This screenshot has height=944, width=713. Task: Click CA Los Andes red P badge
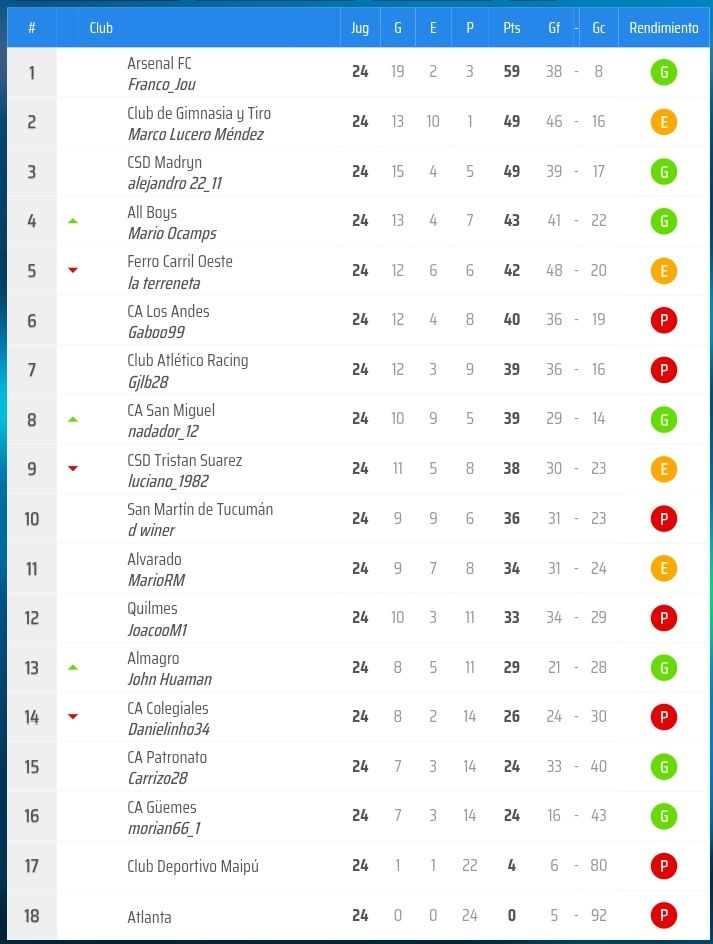(662, 320)
